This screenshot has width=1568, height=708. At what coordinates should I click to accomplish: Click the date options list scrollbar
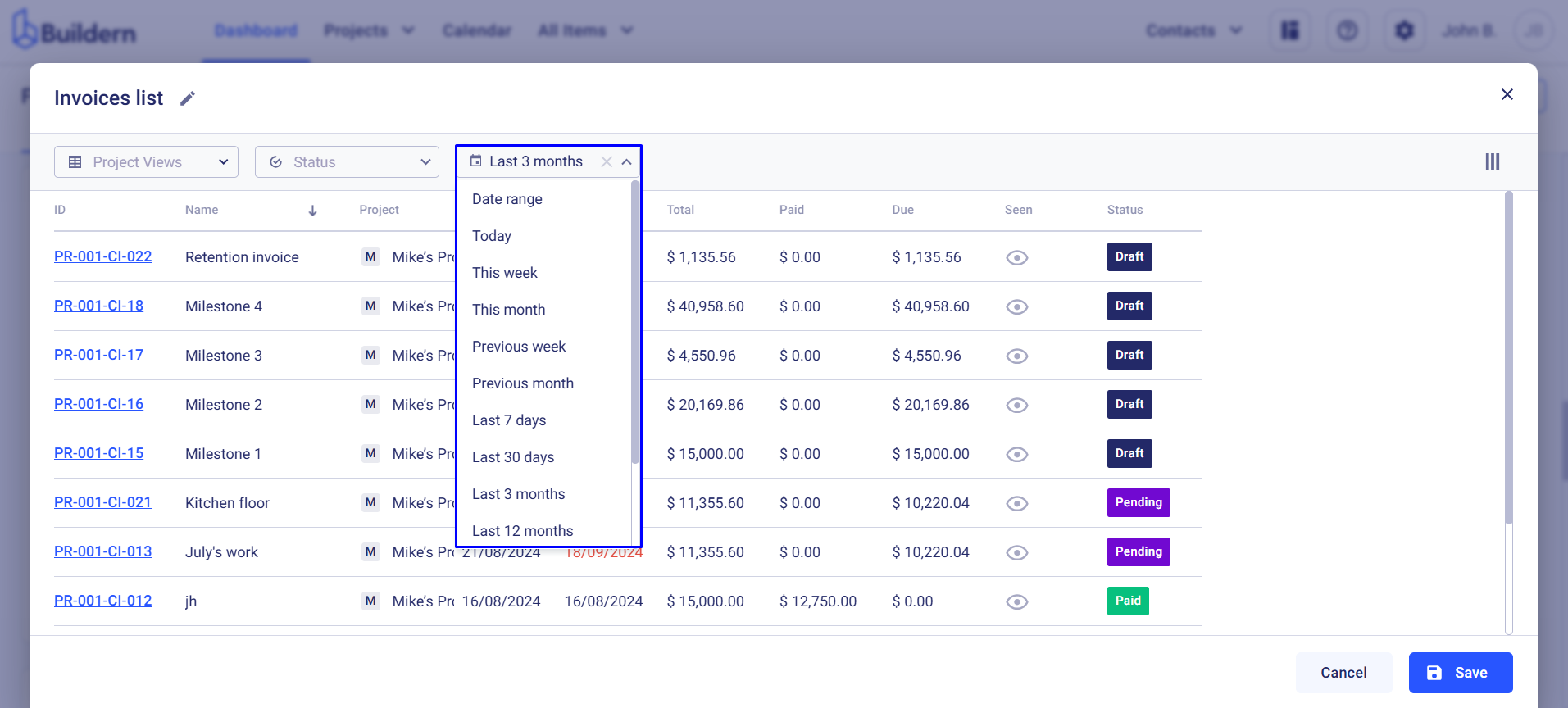click(x=634, y=323)
